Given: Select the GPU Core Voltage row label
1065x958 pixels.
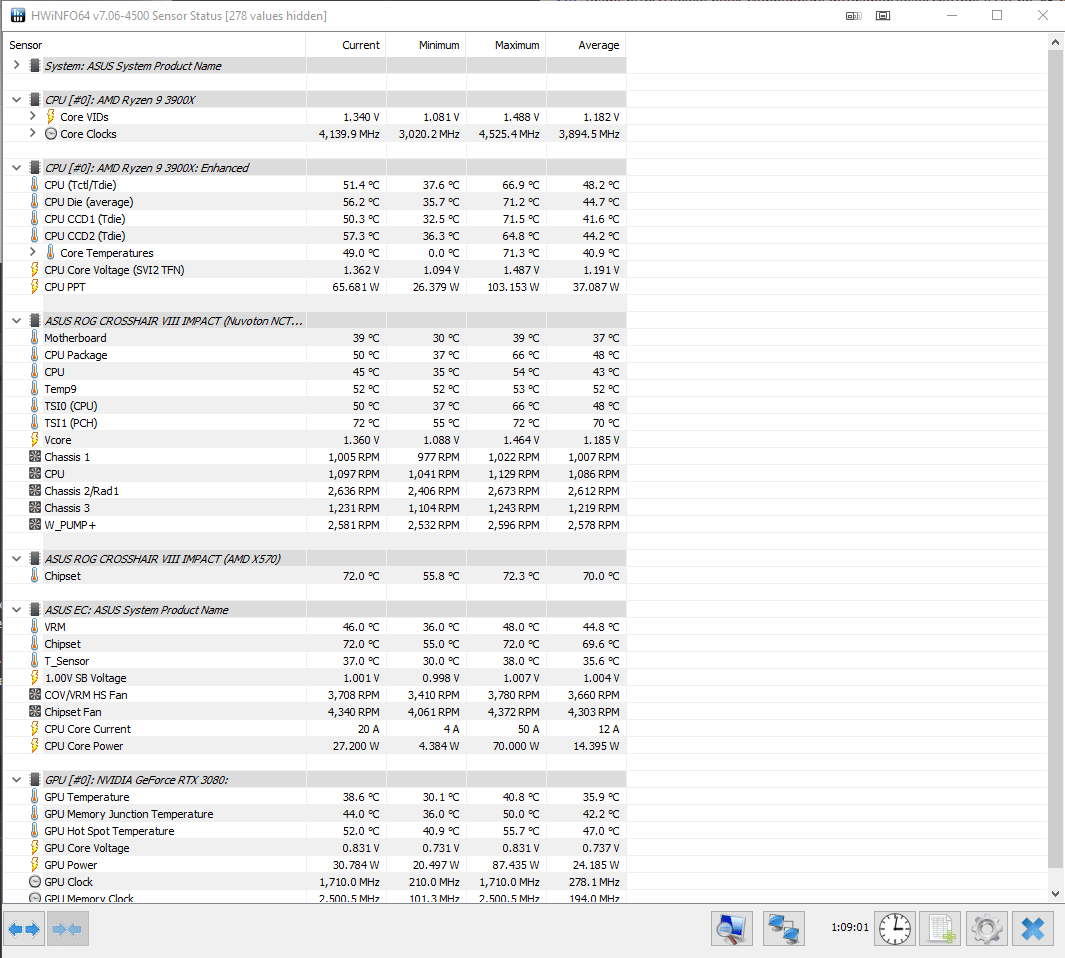Looking at the screenshot, I should 86,847.
